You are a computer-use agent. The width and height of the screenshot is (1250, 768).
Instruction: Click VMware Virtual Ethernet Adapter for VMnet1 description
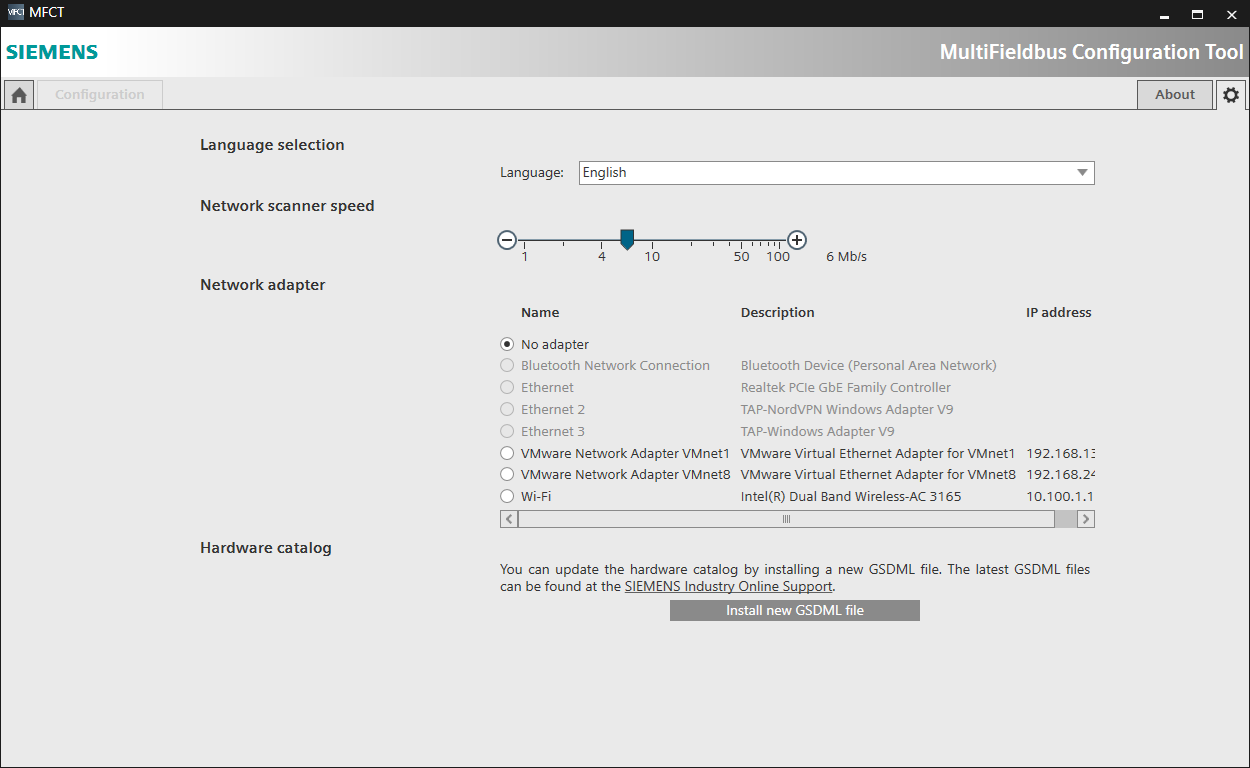878,453
